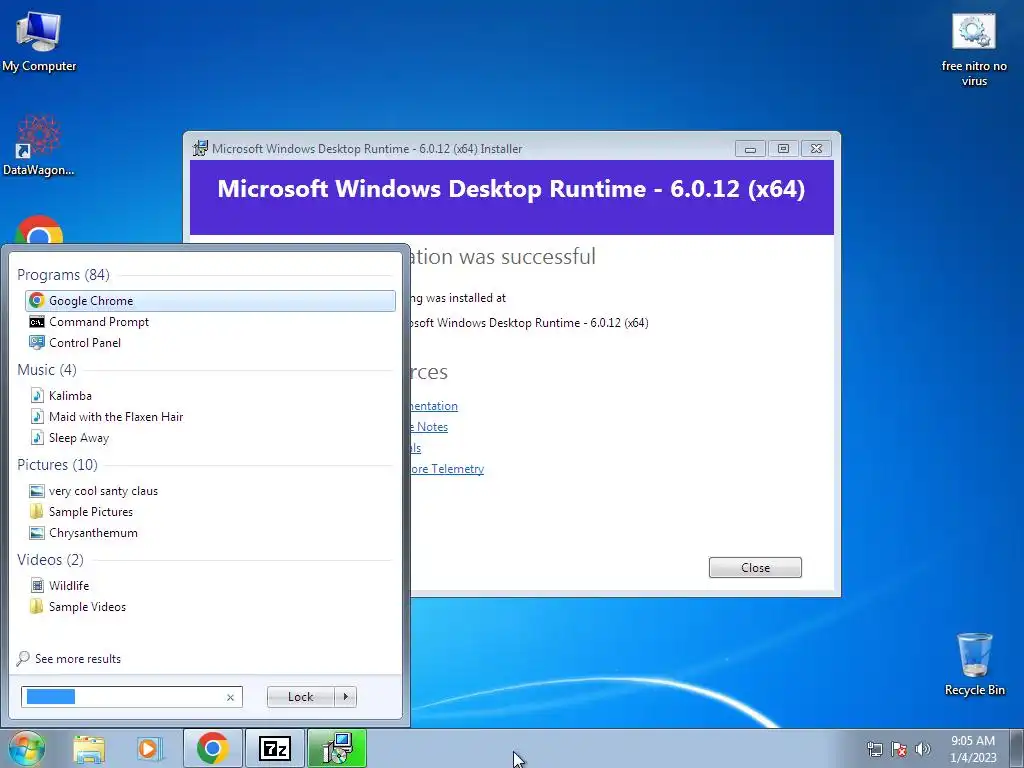Click the Command Prompt icon in results
Screen dimensions: 1024x768
point(37,322)
